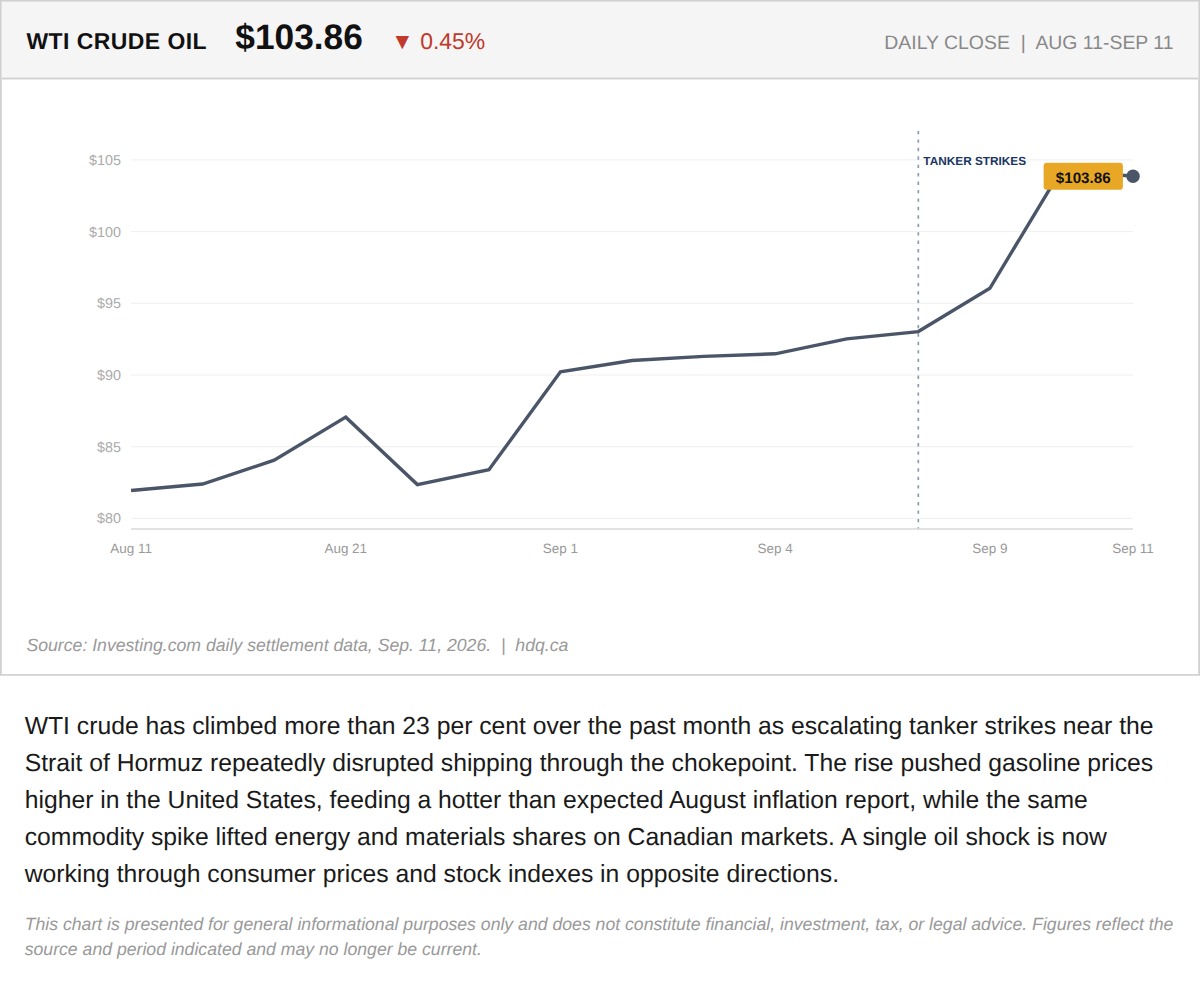The image size is (1200, 1001).
Task: Select the orange $103.86 price label
Action: 1083,177
